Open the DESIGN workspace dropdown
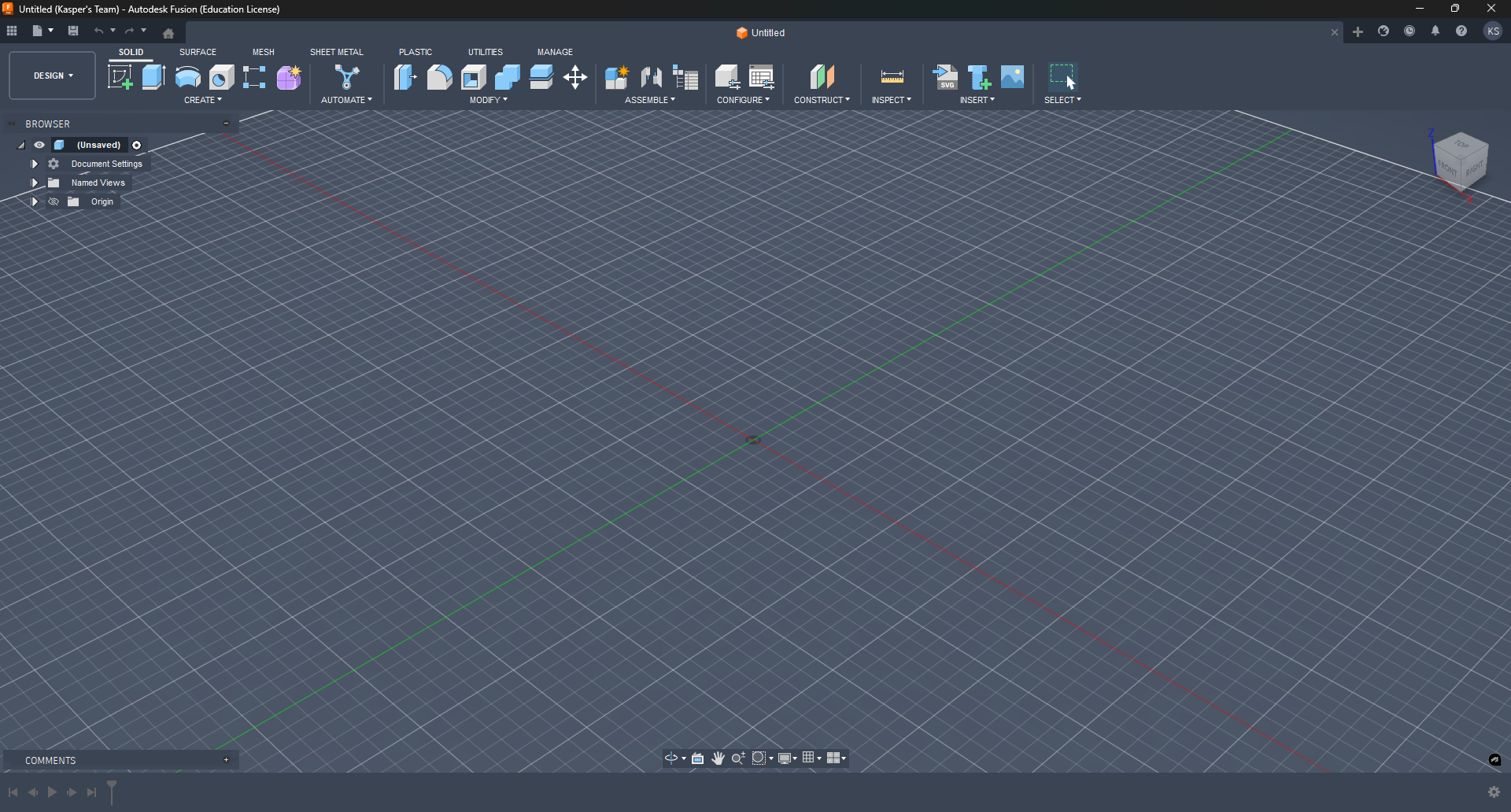This screenshot has width=1511, height=812. pos(51,76)
